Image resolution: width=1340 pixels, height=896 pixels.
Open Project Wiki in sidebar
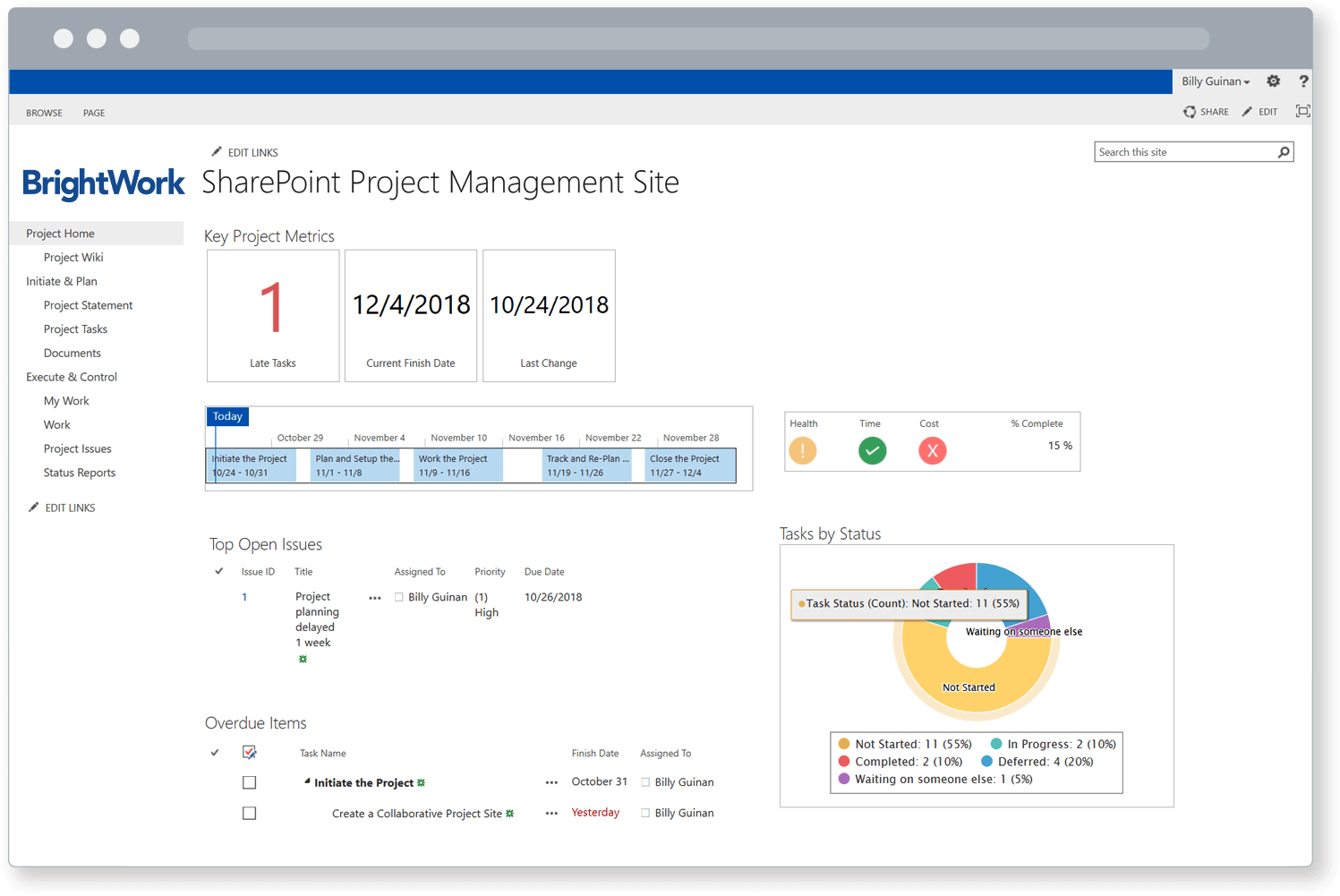pos(73,258)
